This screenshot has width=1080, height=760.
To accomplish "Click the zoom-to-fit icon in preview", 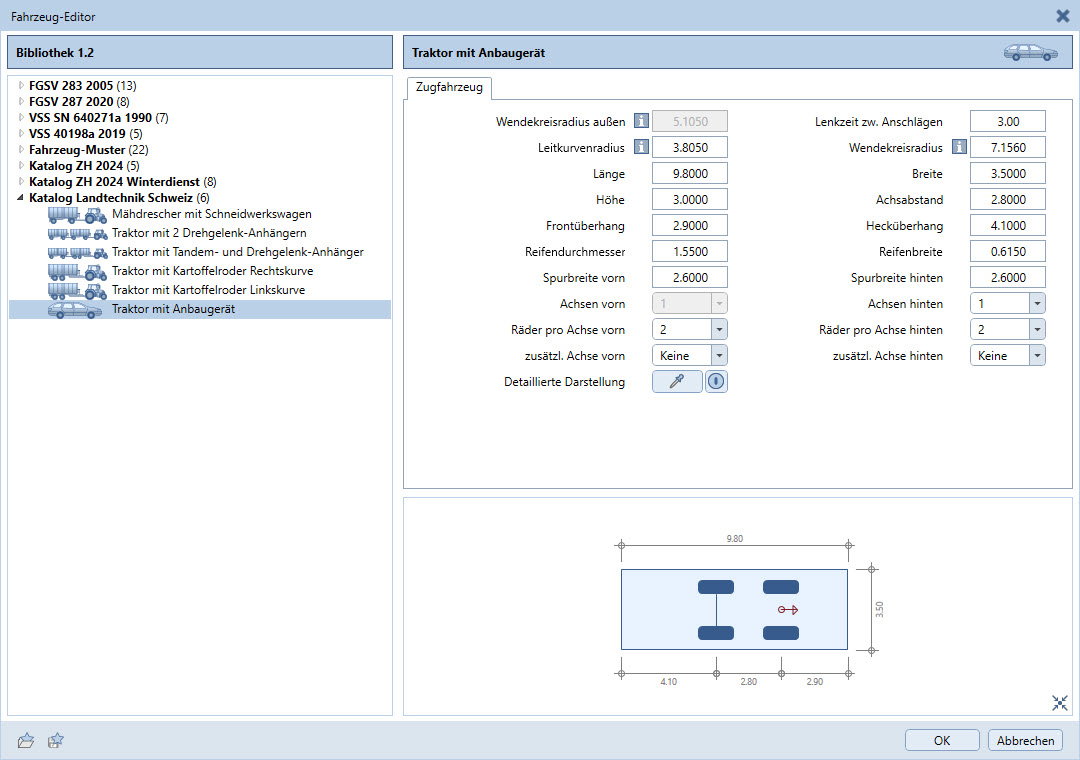I will (1060, 702).
